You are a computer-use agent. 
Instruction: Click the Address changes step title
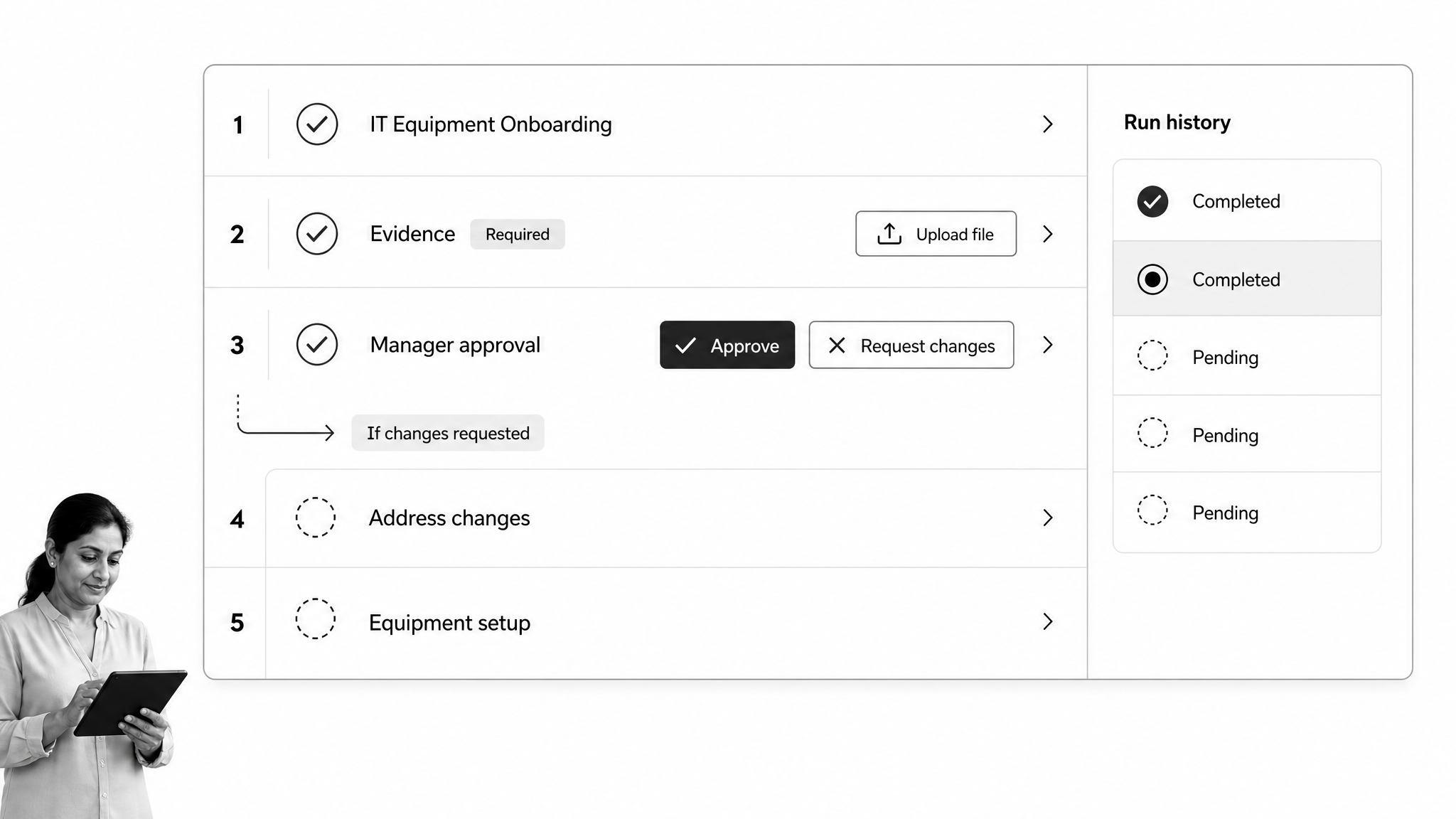[x=449, y=518]
